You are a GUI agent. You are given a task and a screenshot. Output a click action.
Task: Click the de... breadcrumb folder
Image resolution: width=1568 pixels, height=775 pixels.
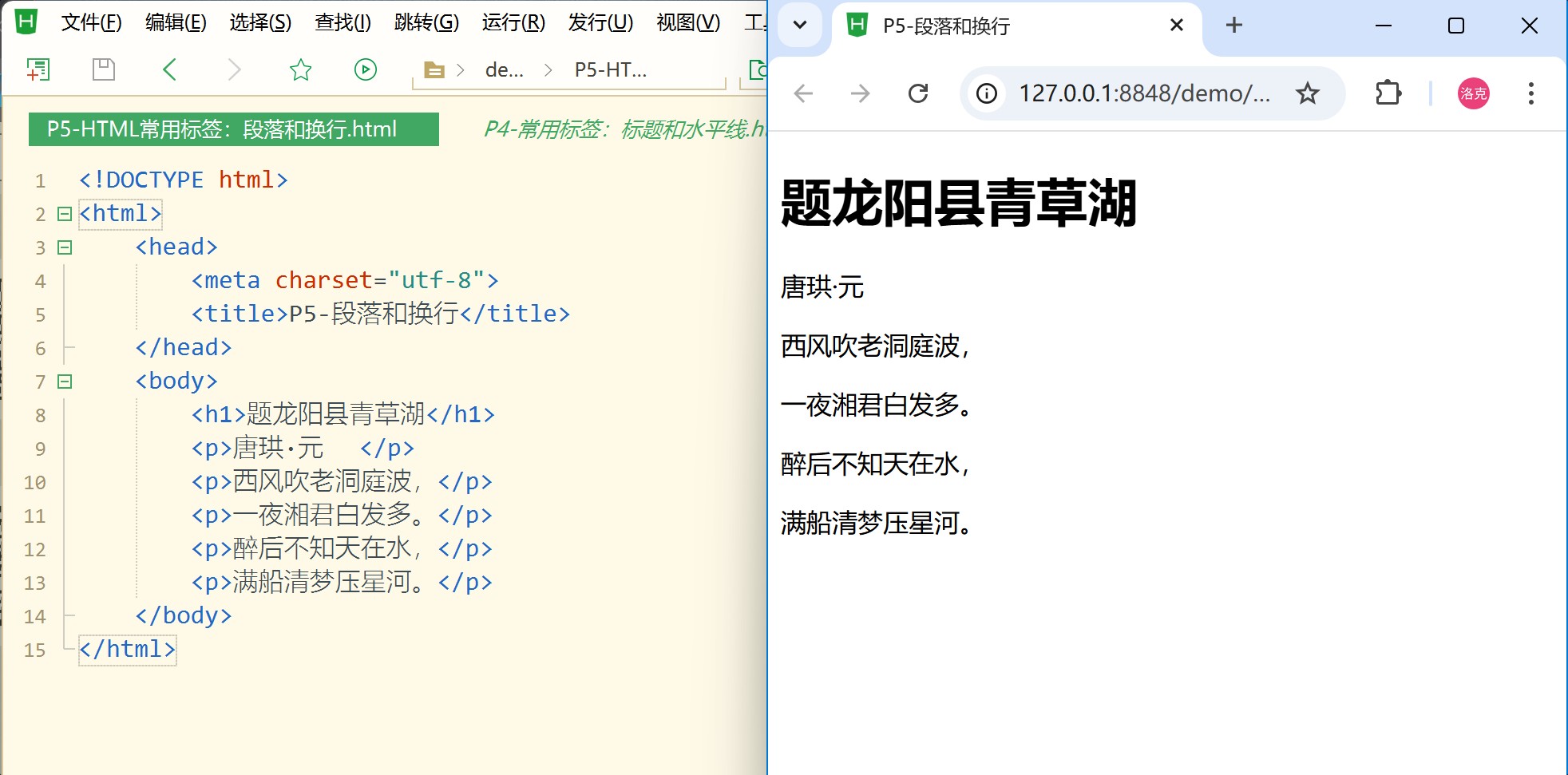pos(504,70)
